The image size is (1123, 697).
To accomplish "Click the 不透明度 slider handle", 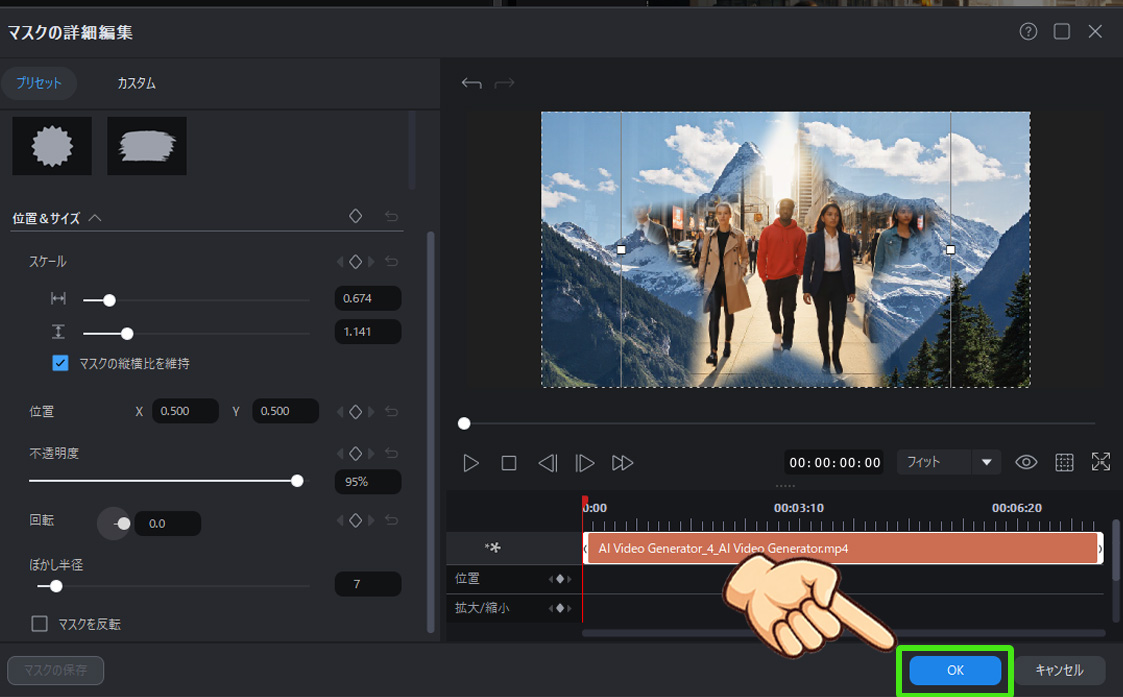I will pyautogui.click(x=297, y=481).
